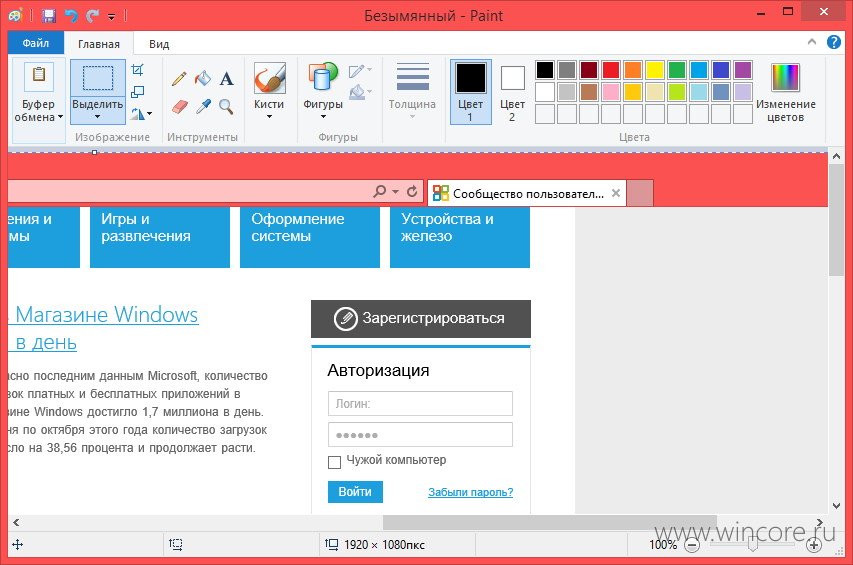Open the Файл menu

coord(36,43)
